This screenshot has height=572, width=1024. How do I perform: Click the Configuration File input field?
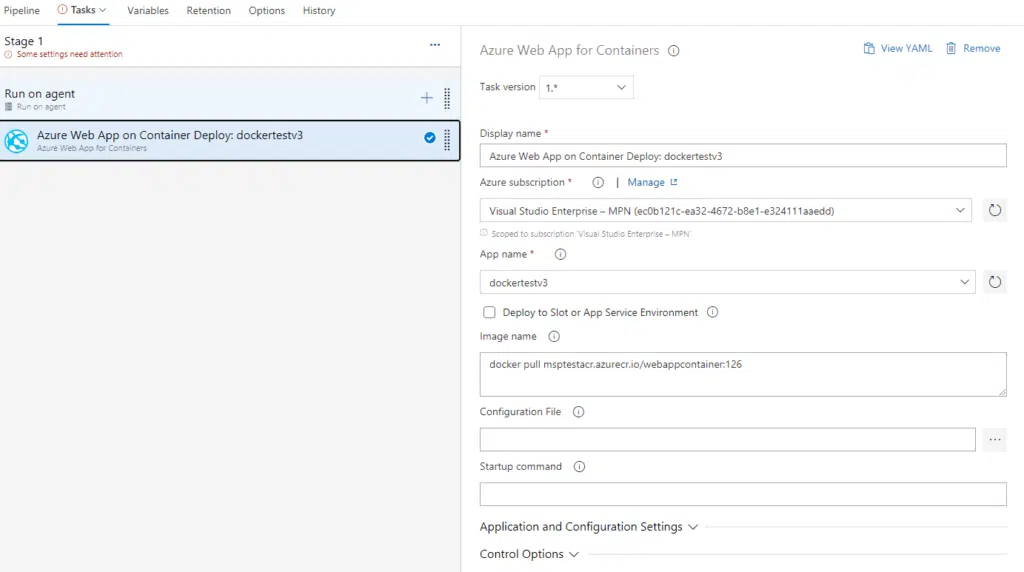tap(728, 439)
